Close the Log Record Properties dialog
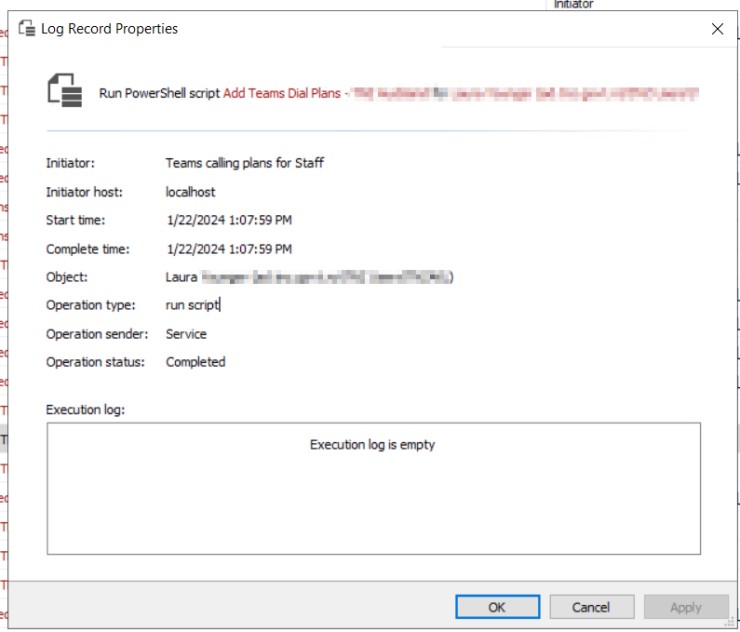The height and width of the screenshot is (632, 740). (x=717, y=29)
